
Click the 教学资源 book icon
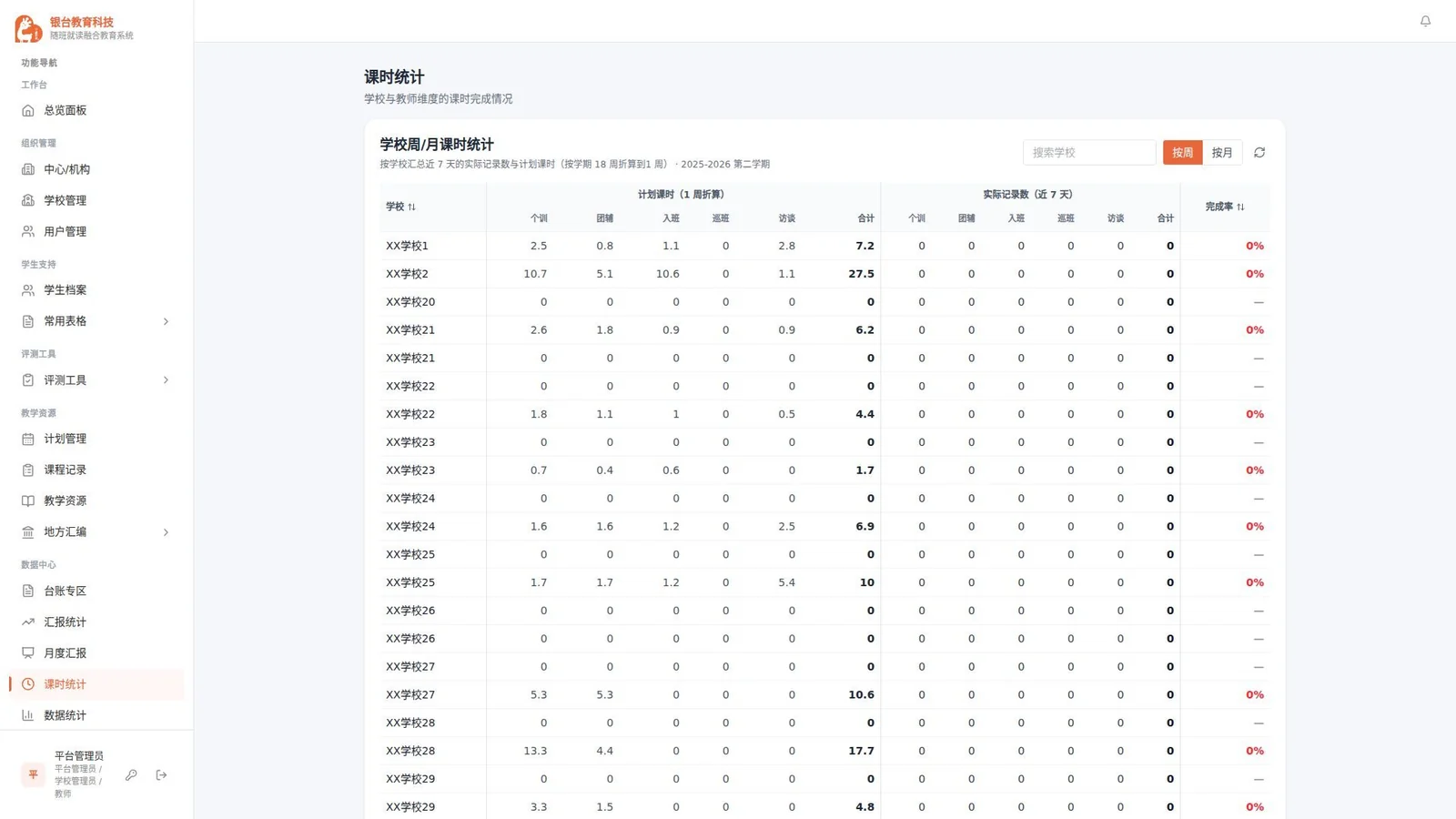(28, 500)
